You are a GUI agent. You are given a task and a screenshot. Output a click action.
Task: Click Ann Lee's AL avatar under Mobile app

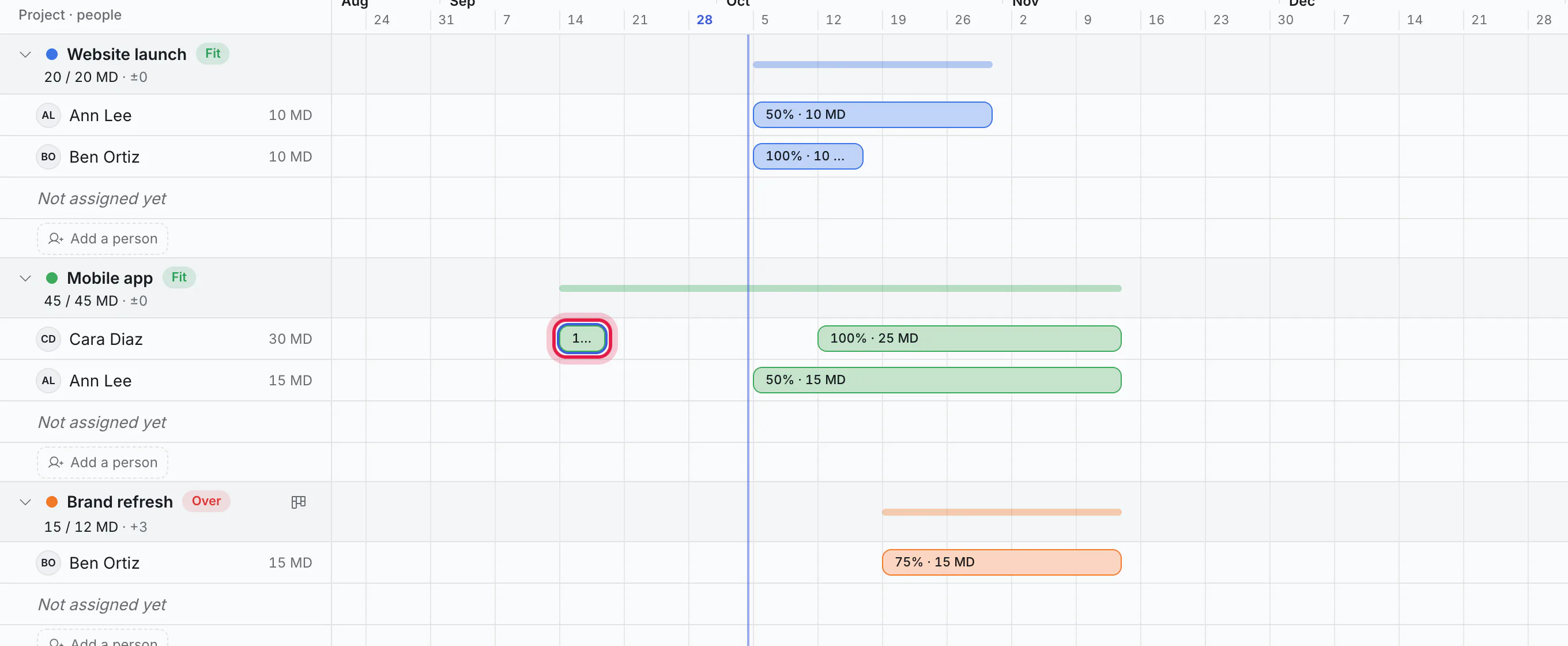click(x=48, y=381)
